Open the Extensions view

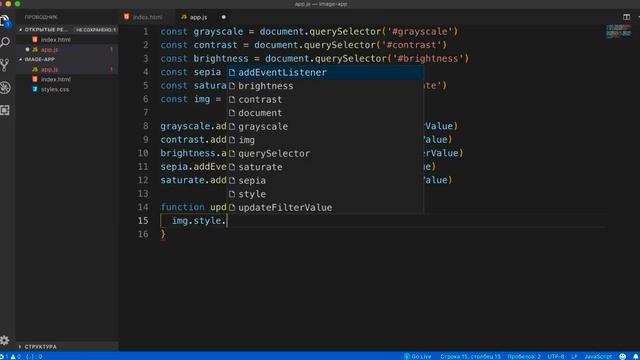(x=5, y=110)
